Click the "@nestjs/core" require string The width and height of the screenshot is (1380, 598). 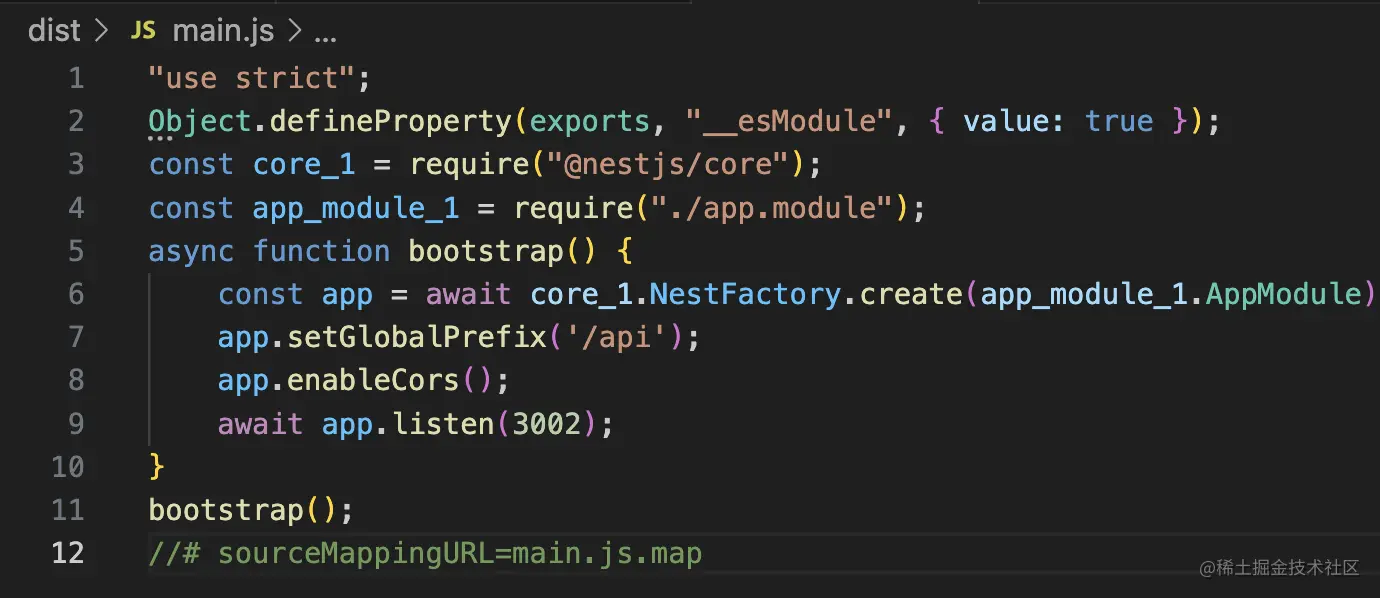click(669, 164)
